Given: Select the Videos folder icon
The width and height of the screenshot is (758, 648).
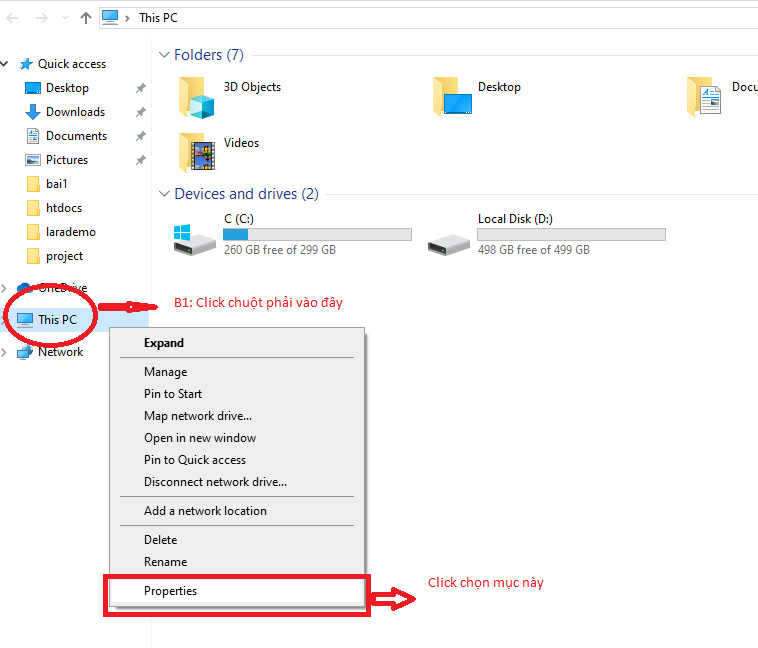Looking at the screenshot, I should click(x=196, y=152).
